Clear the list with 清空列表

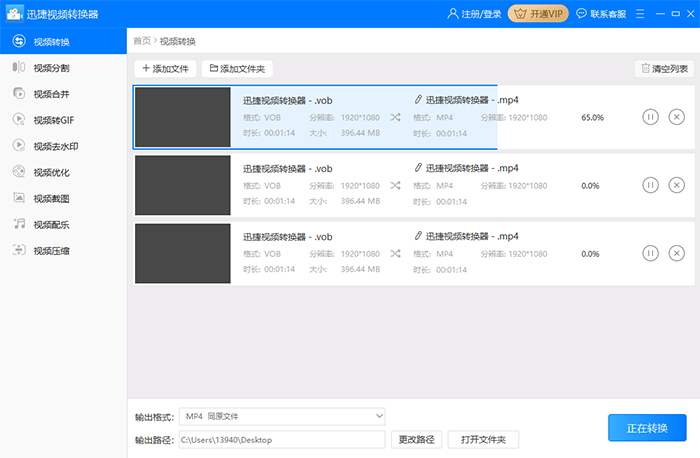(x=664, y=69)
